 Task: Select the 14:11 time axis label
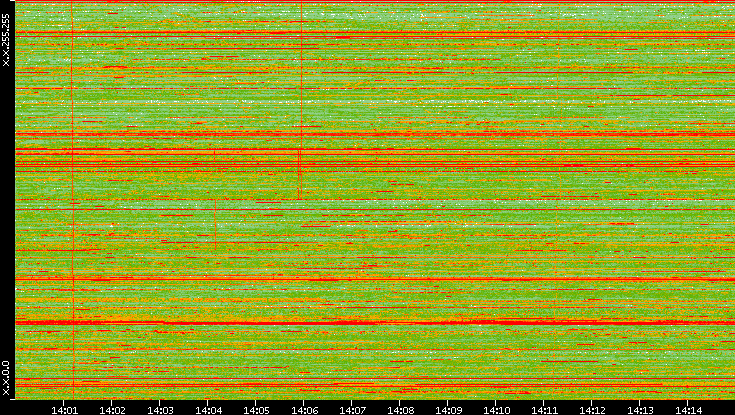544,410
